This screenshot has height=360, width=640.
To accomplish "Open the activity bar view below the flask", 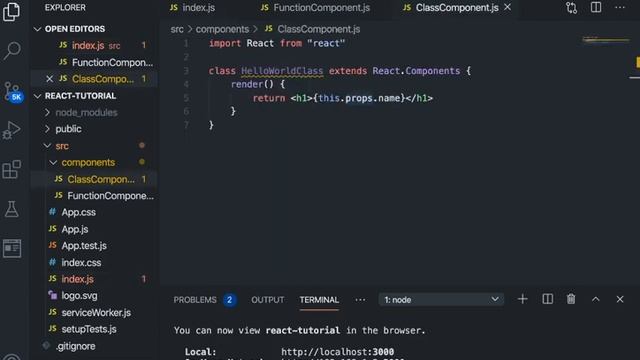I will [12, 248].
